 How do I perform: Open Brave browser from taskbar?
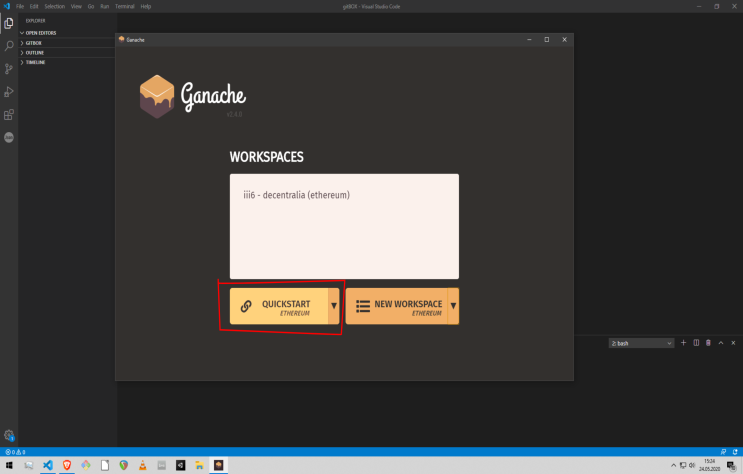click(x=67, y=465)
